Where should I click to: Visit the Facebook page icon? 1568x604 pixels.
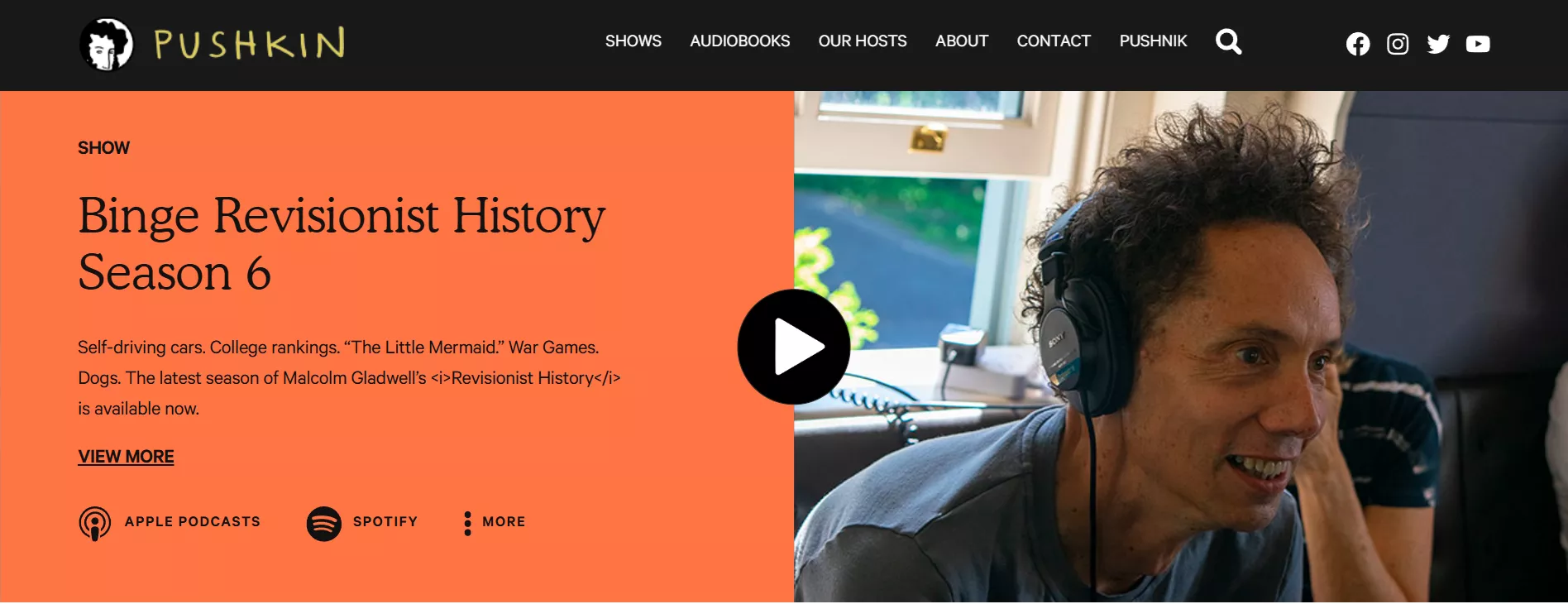coord(1358,44)
